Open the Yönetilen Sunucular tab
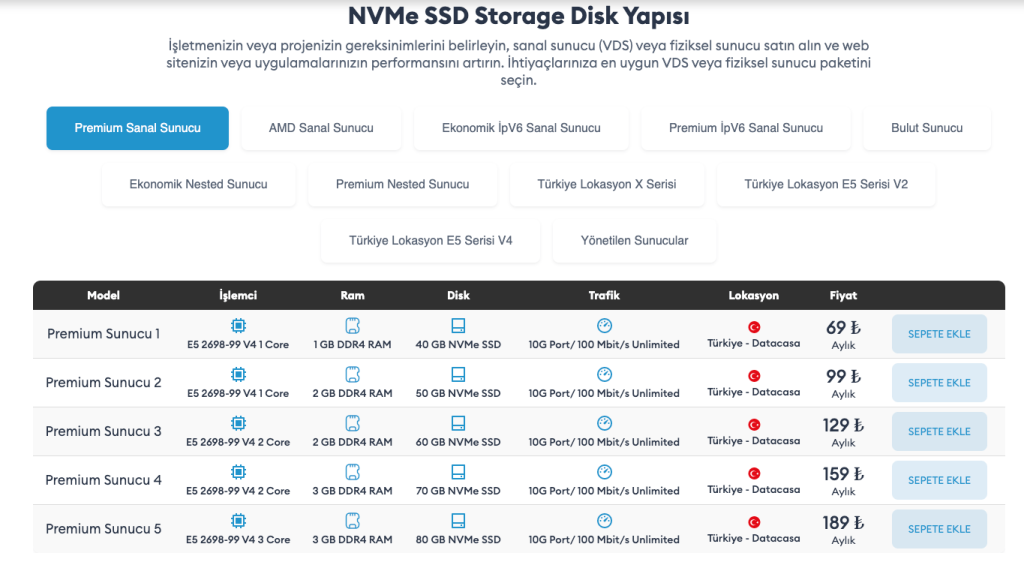 [635, 240]
